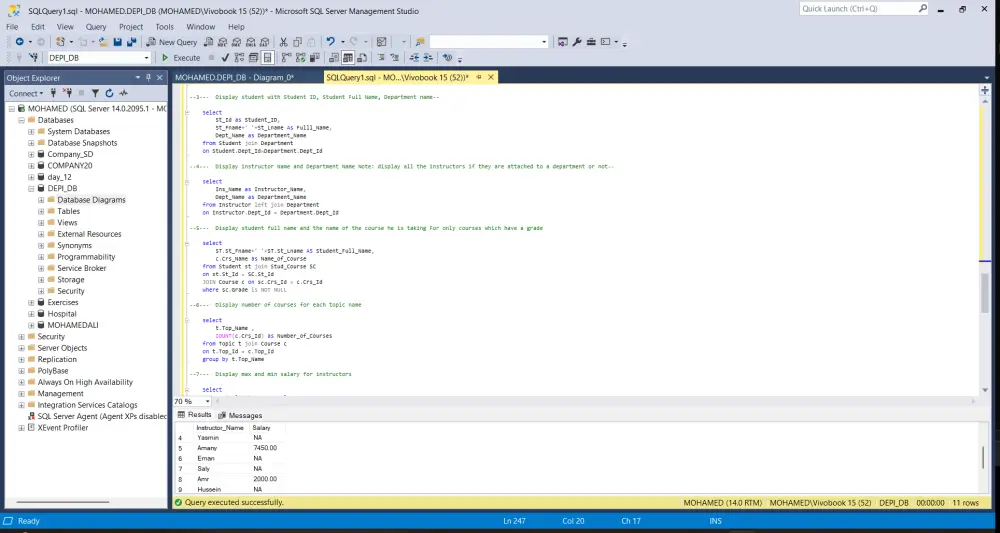
Task: Click the editor vertical scrollbar thumb
Action: pyautogui.click(x=985, y=292)
